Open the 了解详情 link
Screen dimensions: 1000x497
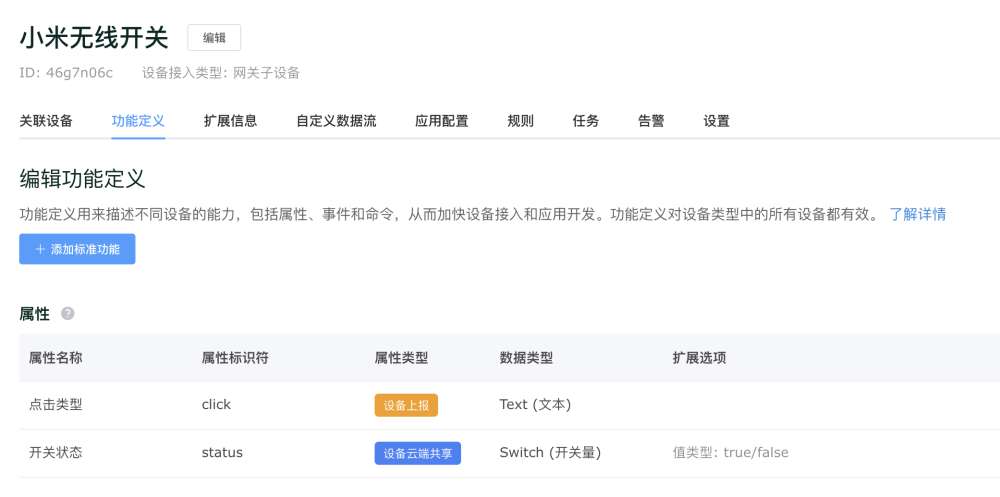coord(918,214)
